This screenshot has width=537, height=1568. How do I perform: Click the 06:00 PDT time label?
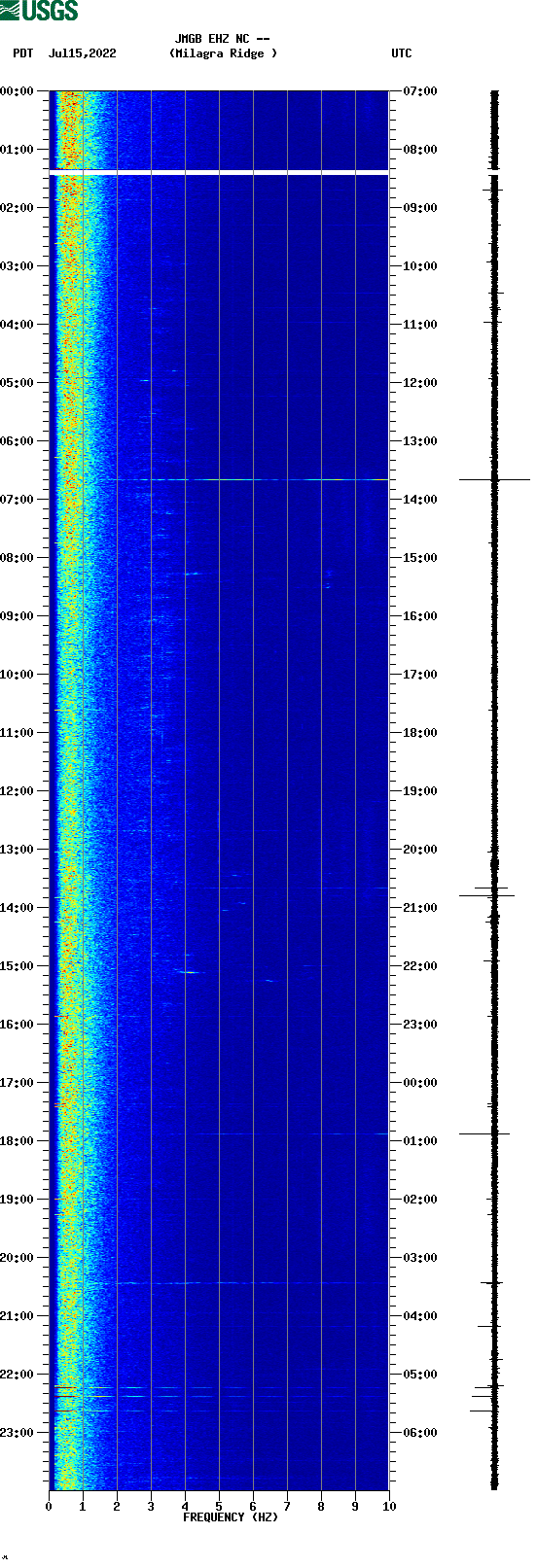pos(18,441)
